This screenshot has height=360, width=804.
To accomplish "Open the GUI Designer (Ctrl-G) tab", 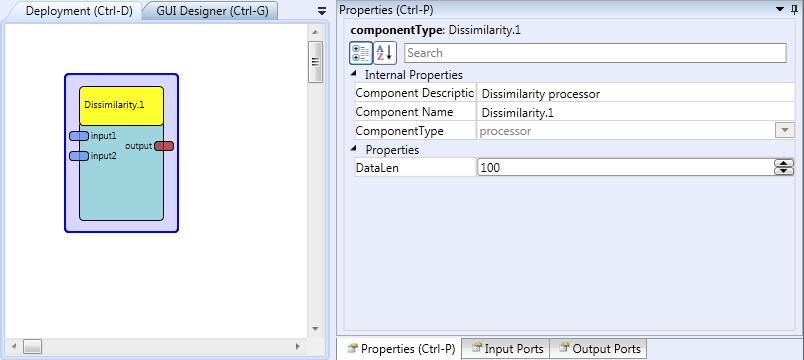I will 212,11.
